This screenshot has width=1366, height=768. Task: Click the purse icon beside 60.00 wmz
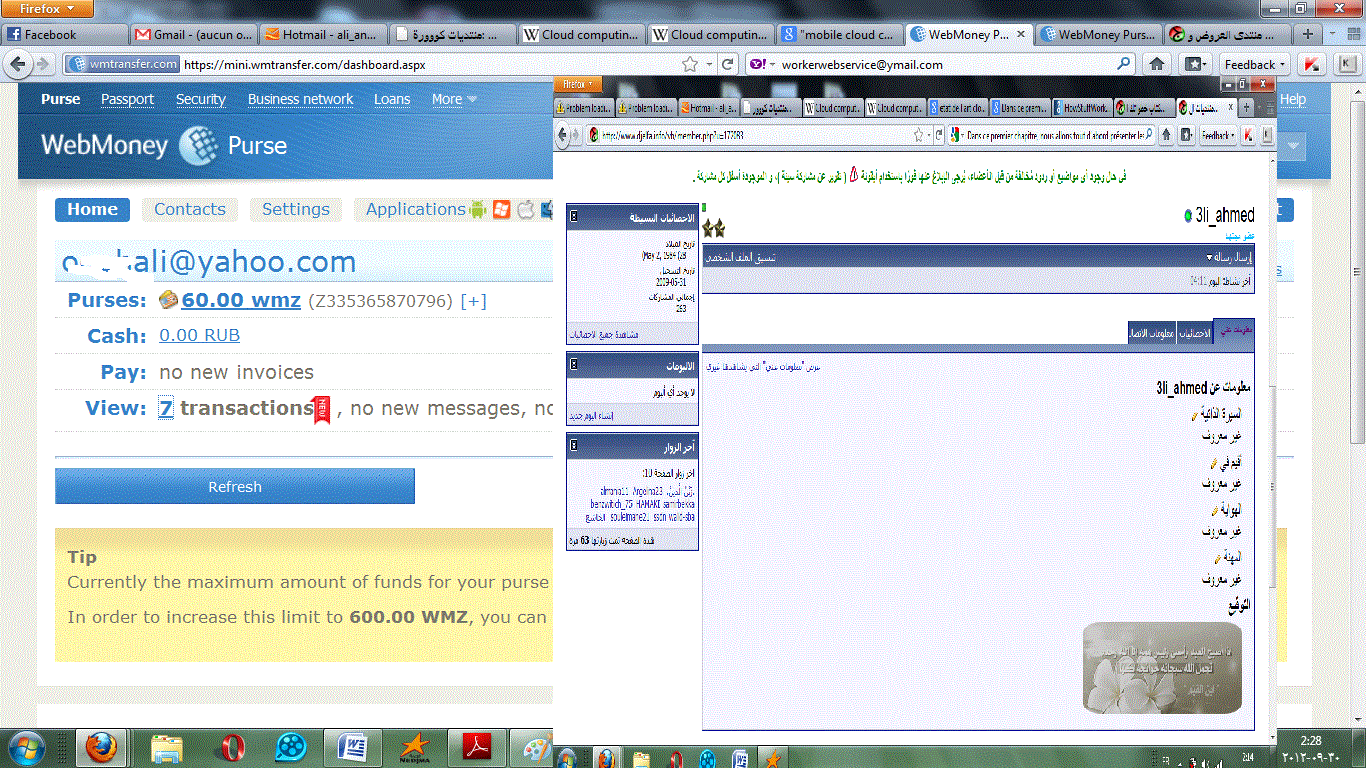tap(169, 299)
